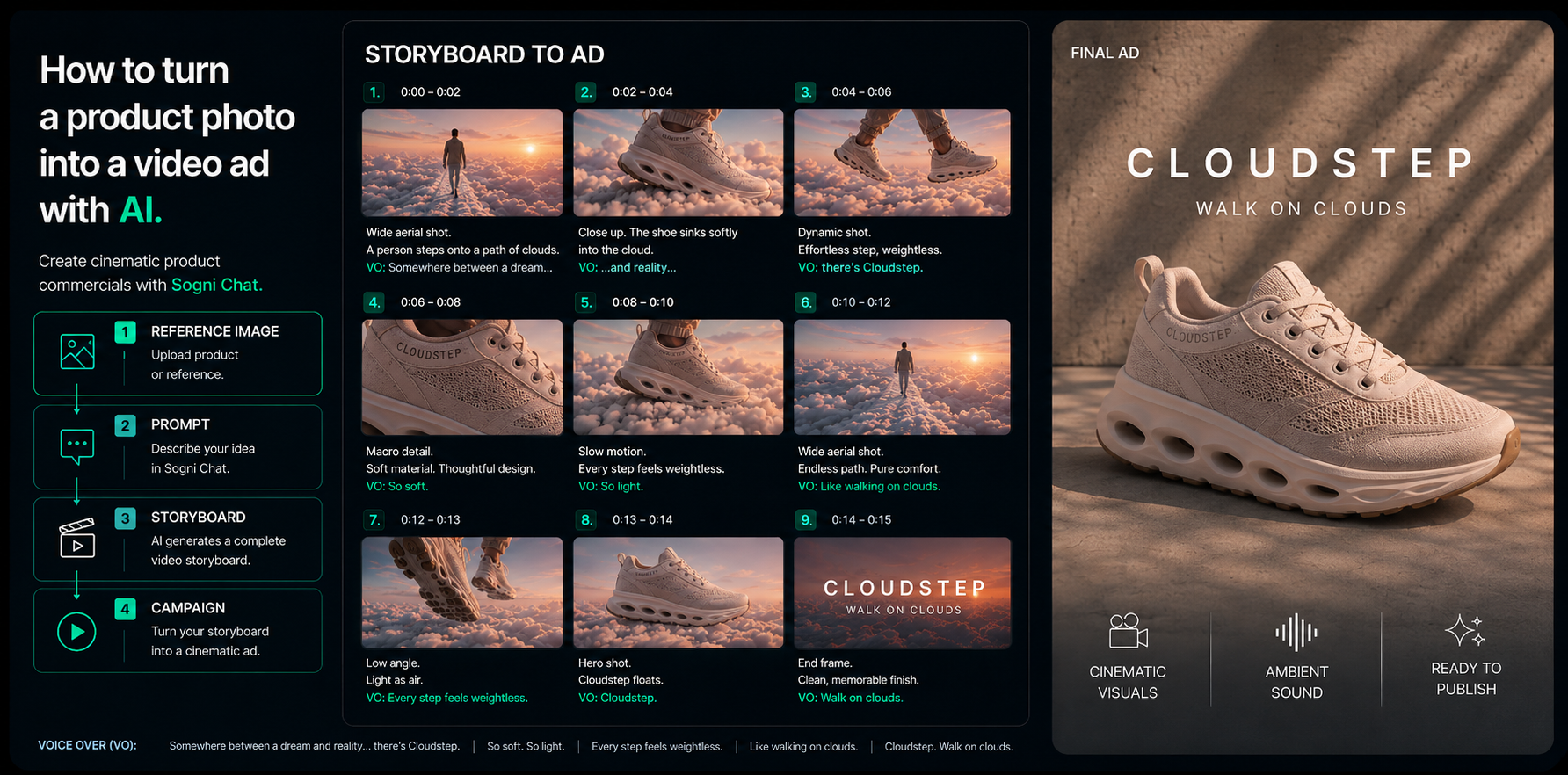Click the timestamp '0:04 – 0:06'
Viewport: 1568px width, 775px height.
coord(861,91)
